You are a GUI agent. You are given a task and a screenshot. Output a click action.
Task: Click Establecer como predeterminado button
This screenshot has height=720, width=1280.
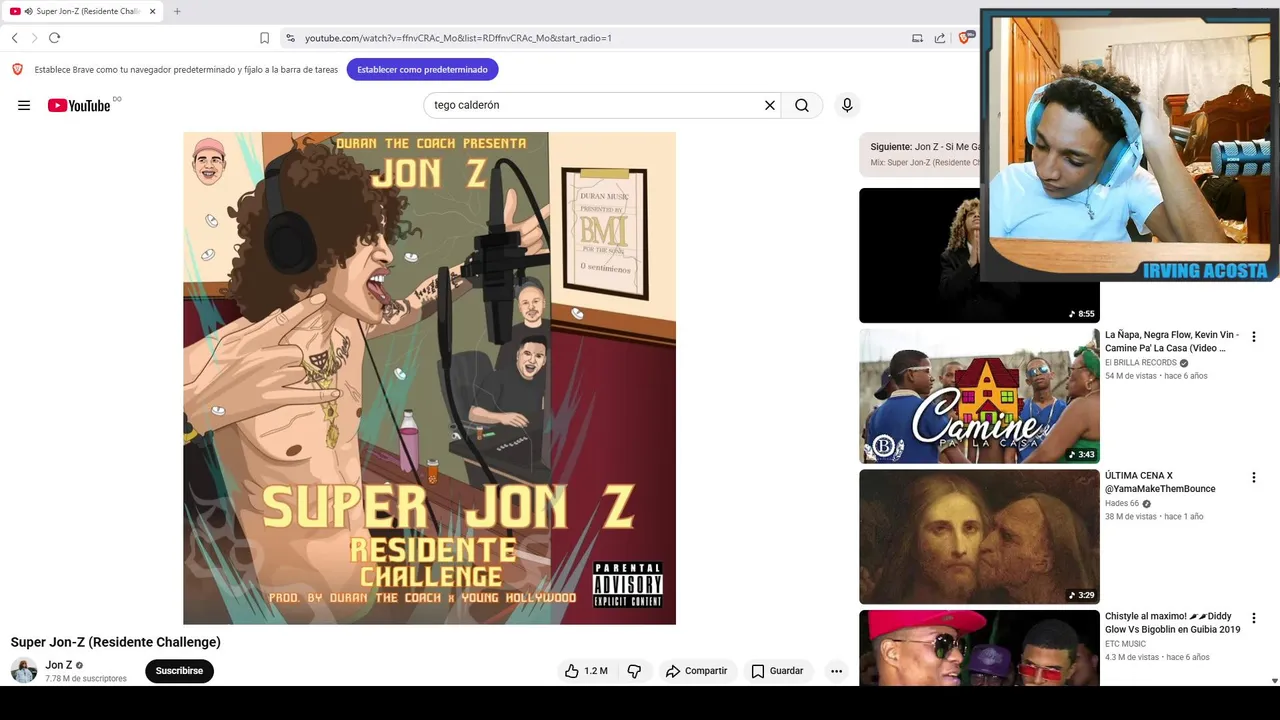[x=423, y=69]
